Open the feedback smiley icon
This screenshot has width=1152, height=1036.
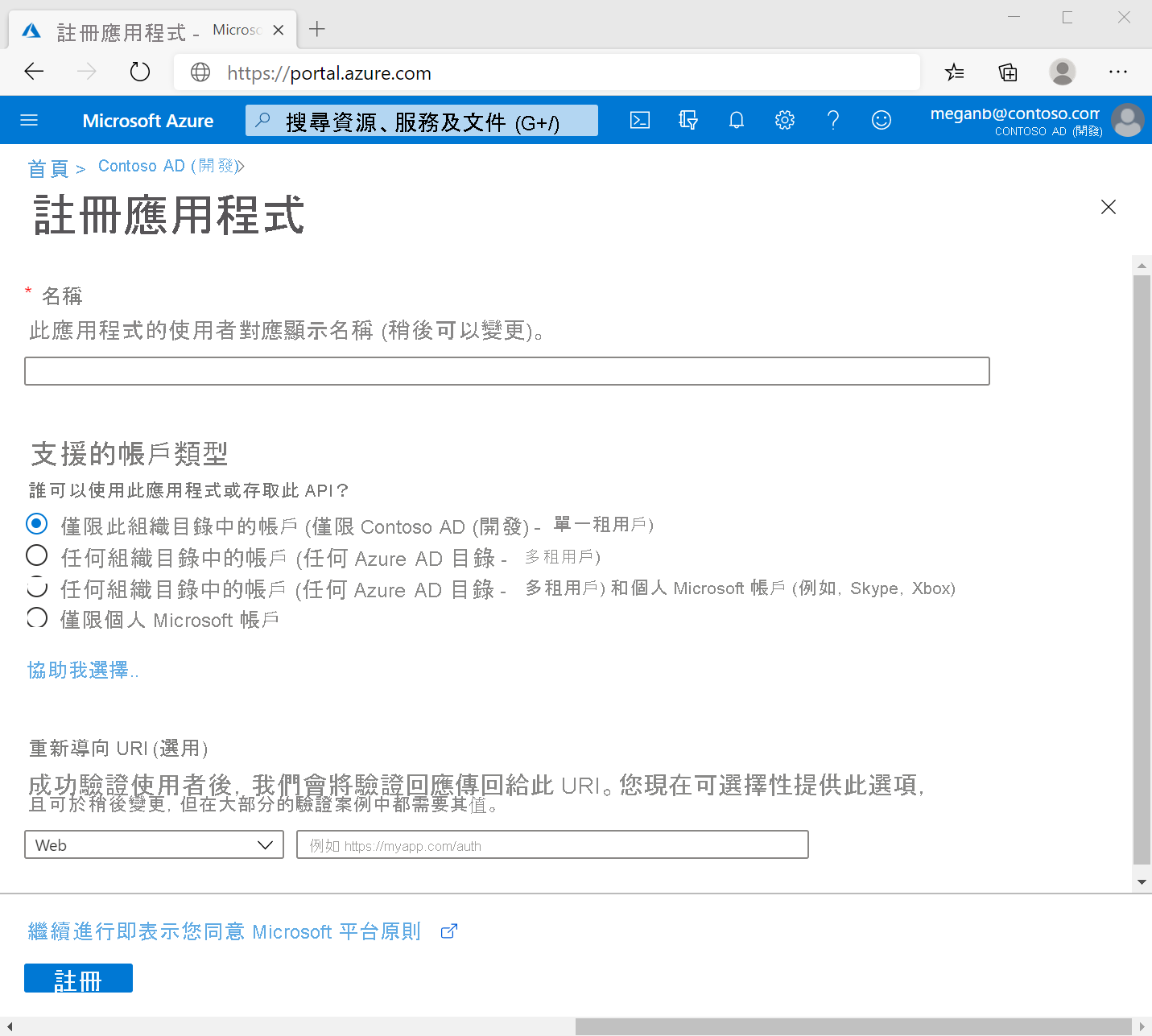882,120
